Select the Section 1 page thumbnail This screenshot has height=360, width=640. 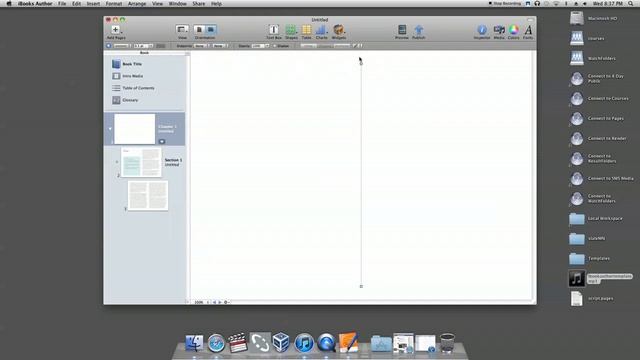(x=141, y=162)
